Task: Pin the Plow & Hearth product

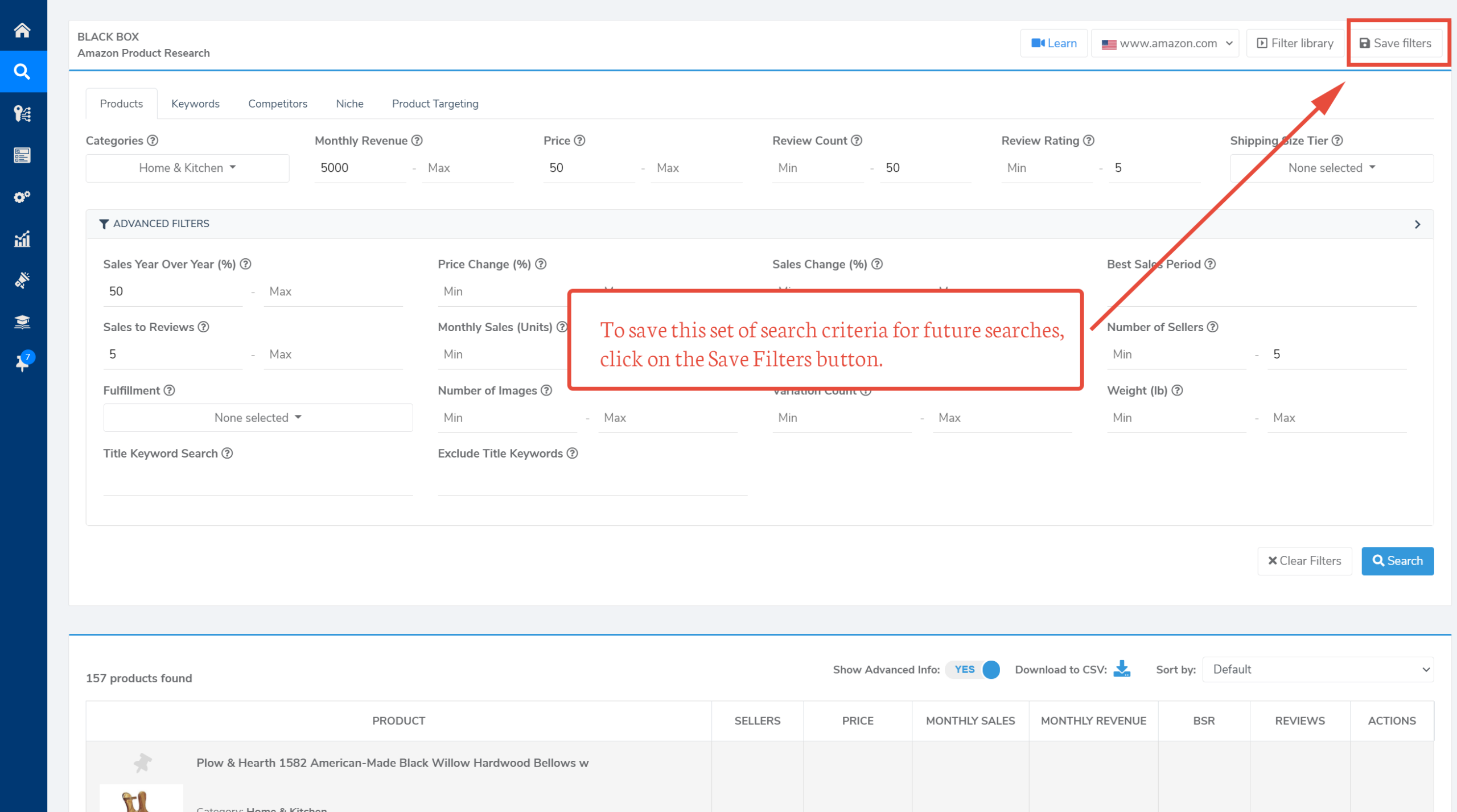Action: tap(142, 762)
